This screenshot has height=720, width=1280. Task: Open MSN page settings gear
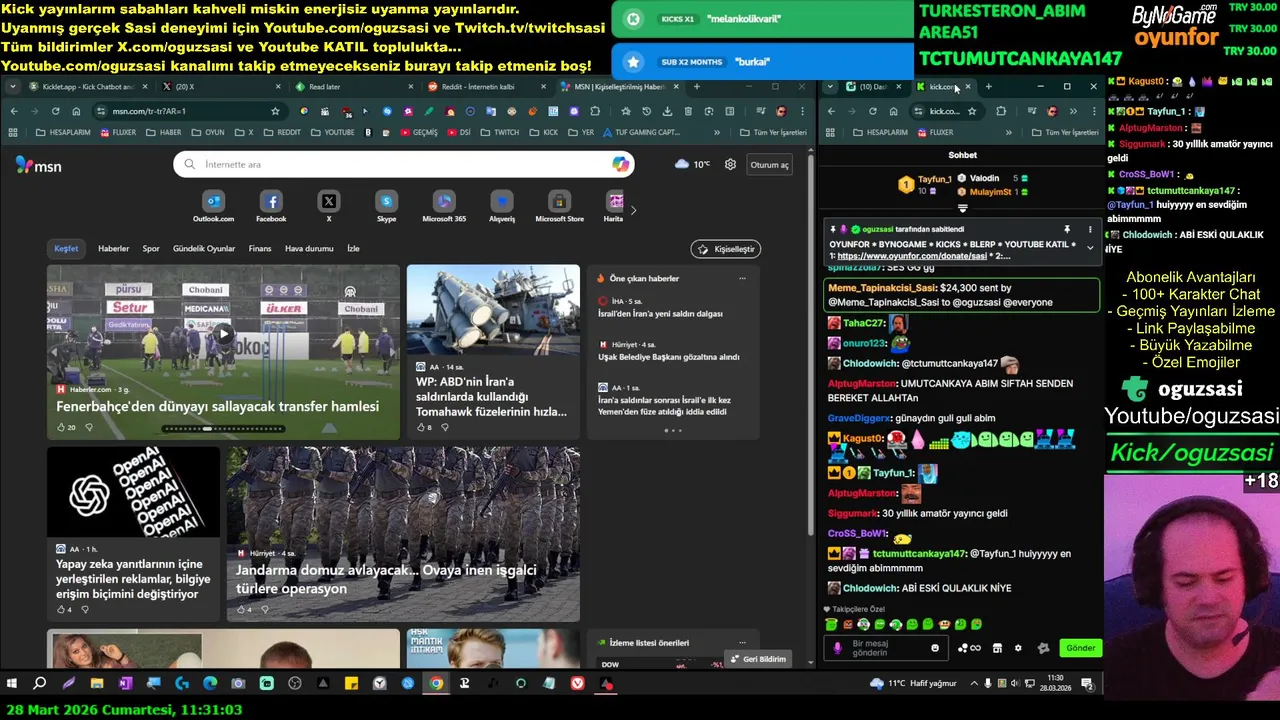click(x=730, y=164)
